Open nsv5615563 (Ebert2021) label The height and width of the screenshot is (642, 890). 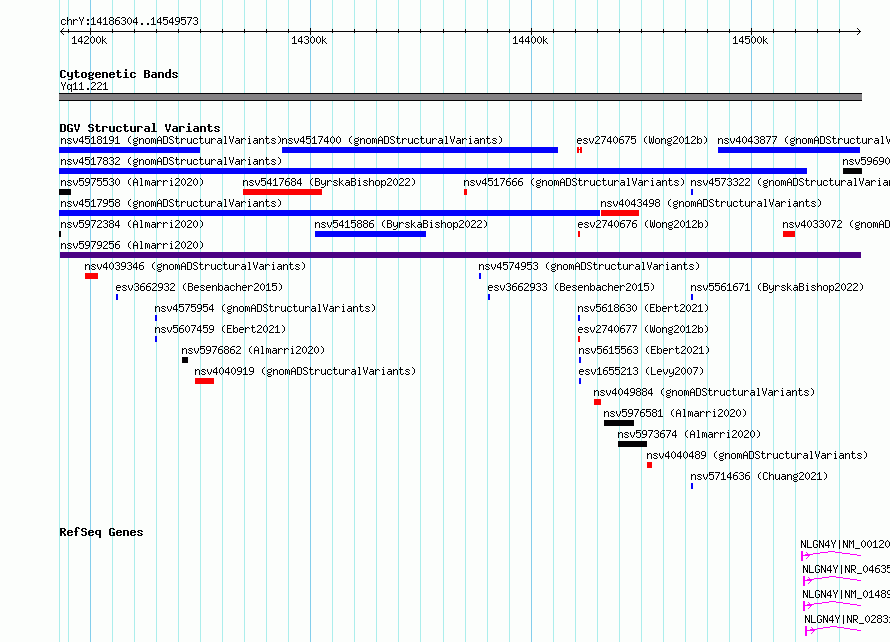644,350
